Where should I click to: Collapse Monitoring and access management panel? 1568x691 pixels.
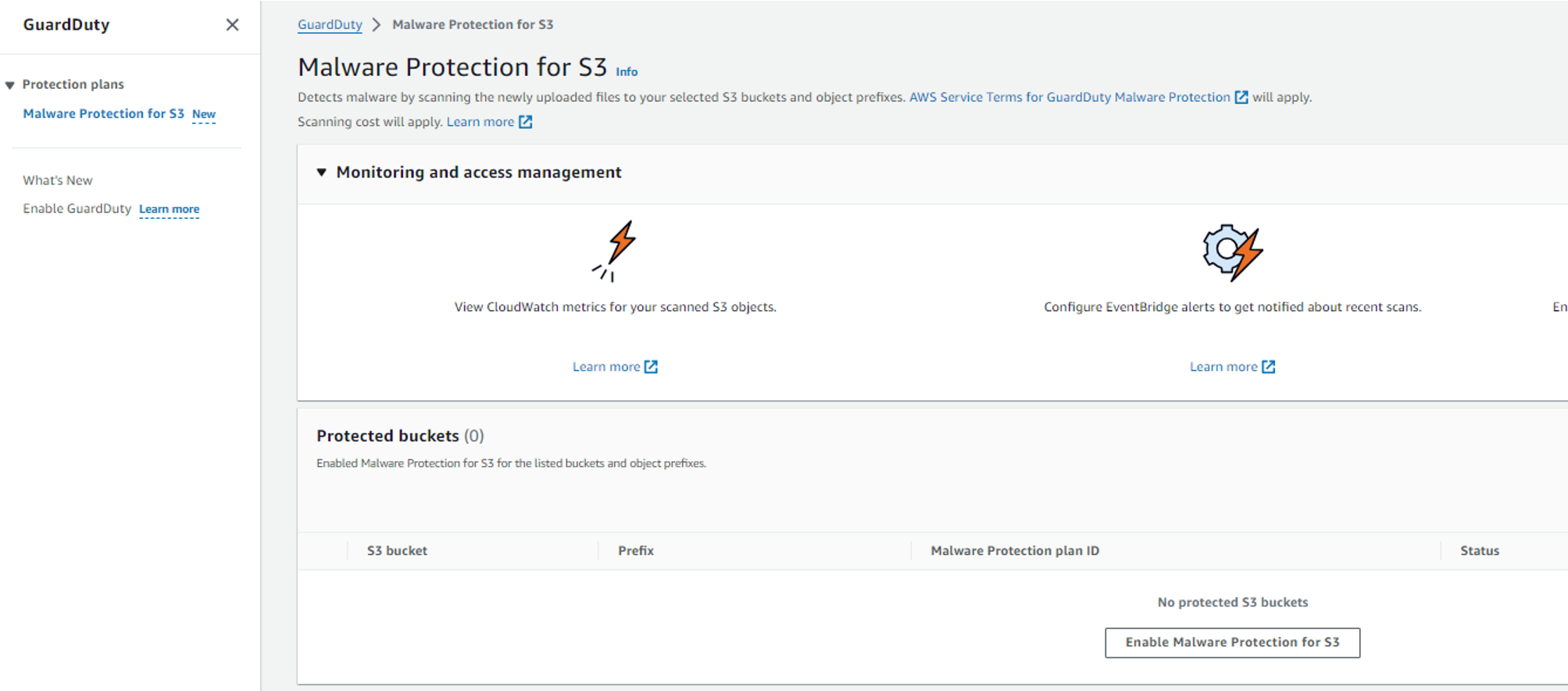[321, 172]
